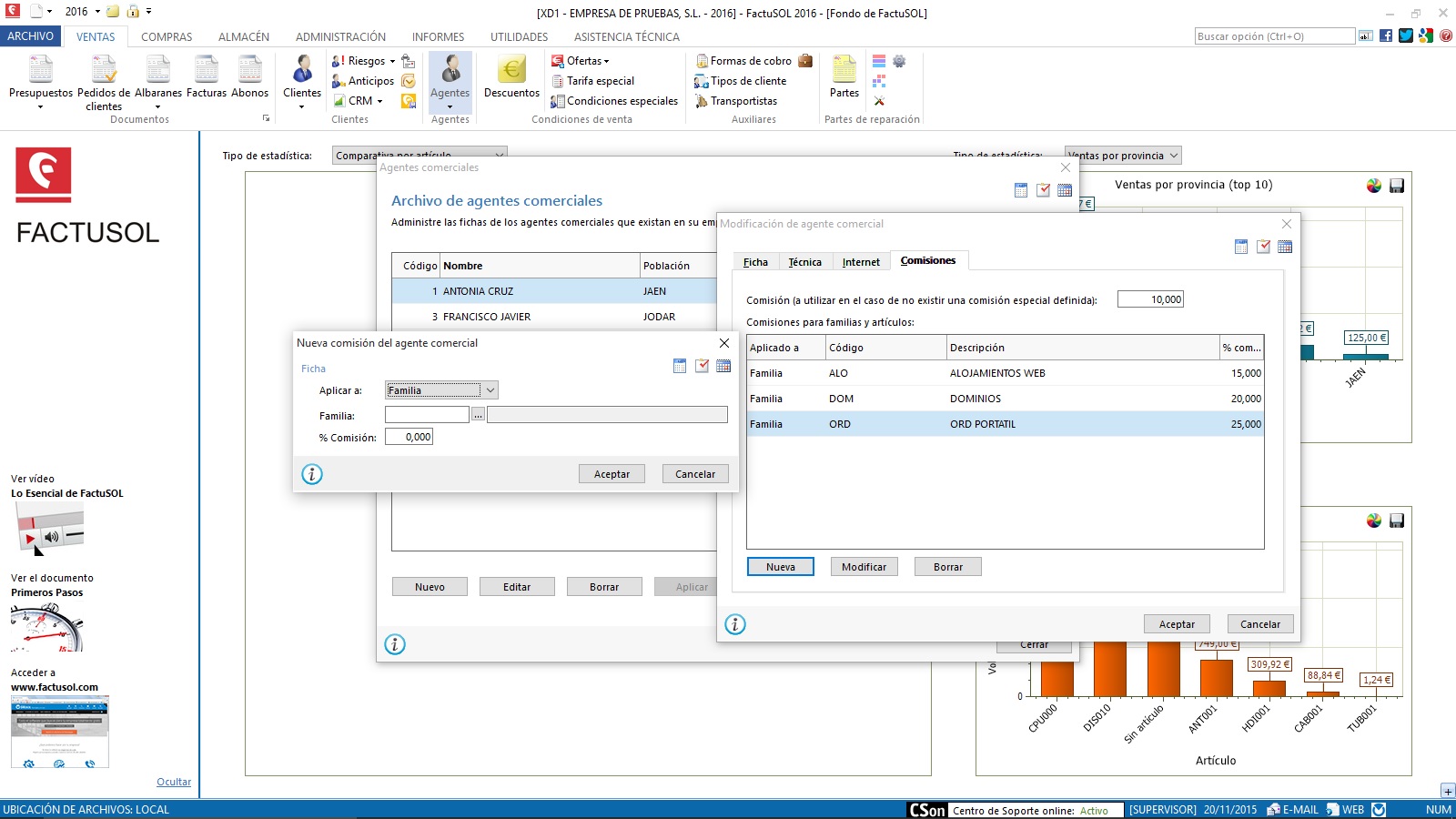Switch to the Ficha tab in agent dialog
Viewport: 1456px width, 819px height.
pos(755,262)
